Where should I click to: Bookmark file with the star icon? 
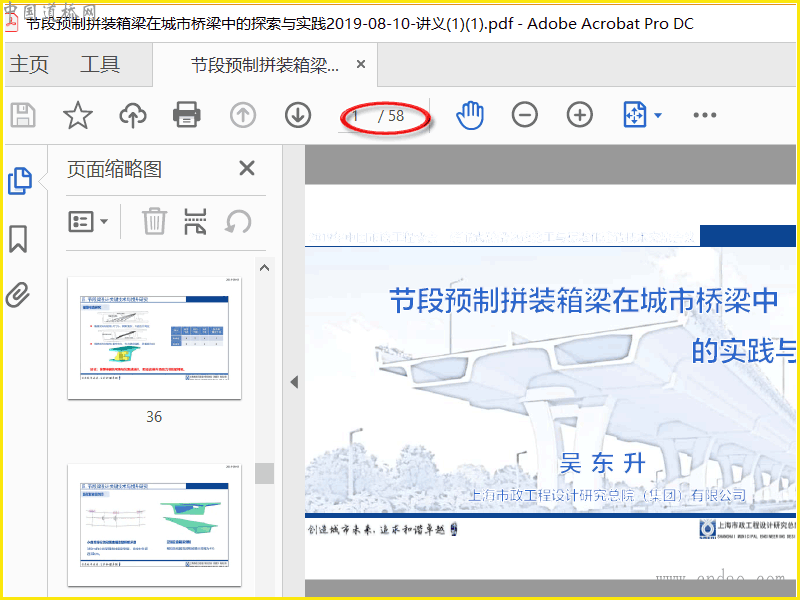coord(78,115)
